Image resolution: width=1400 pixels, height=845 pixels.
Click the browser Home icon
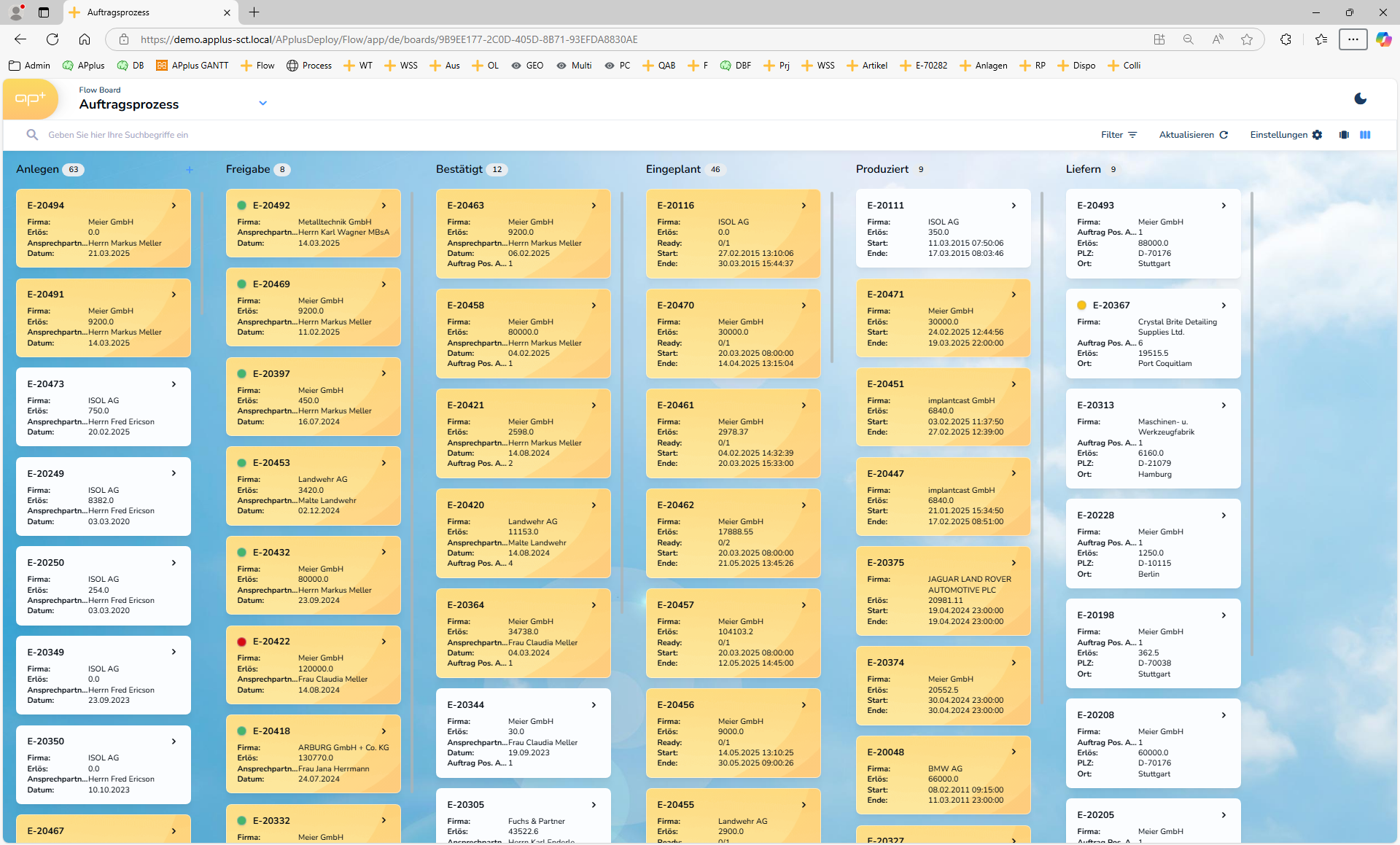(85, 39)
